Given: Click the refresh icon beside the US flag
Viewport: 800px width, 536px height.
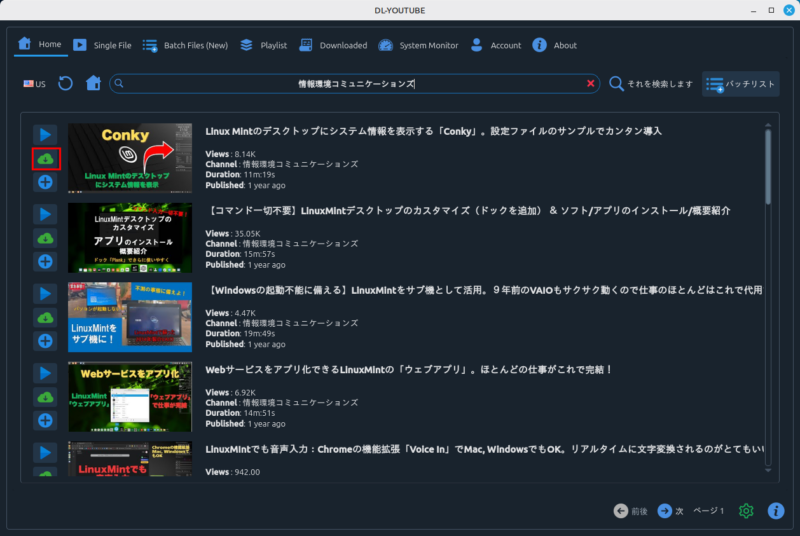Looking at the screenshot, I should [x=66, y=84].
